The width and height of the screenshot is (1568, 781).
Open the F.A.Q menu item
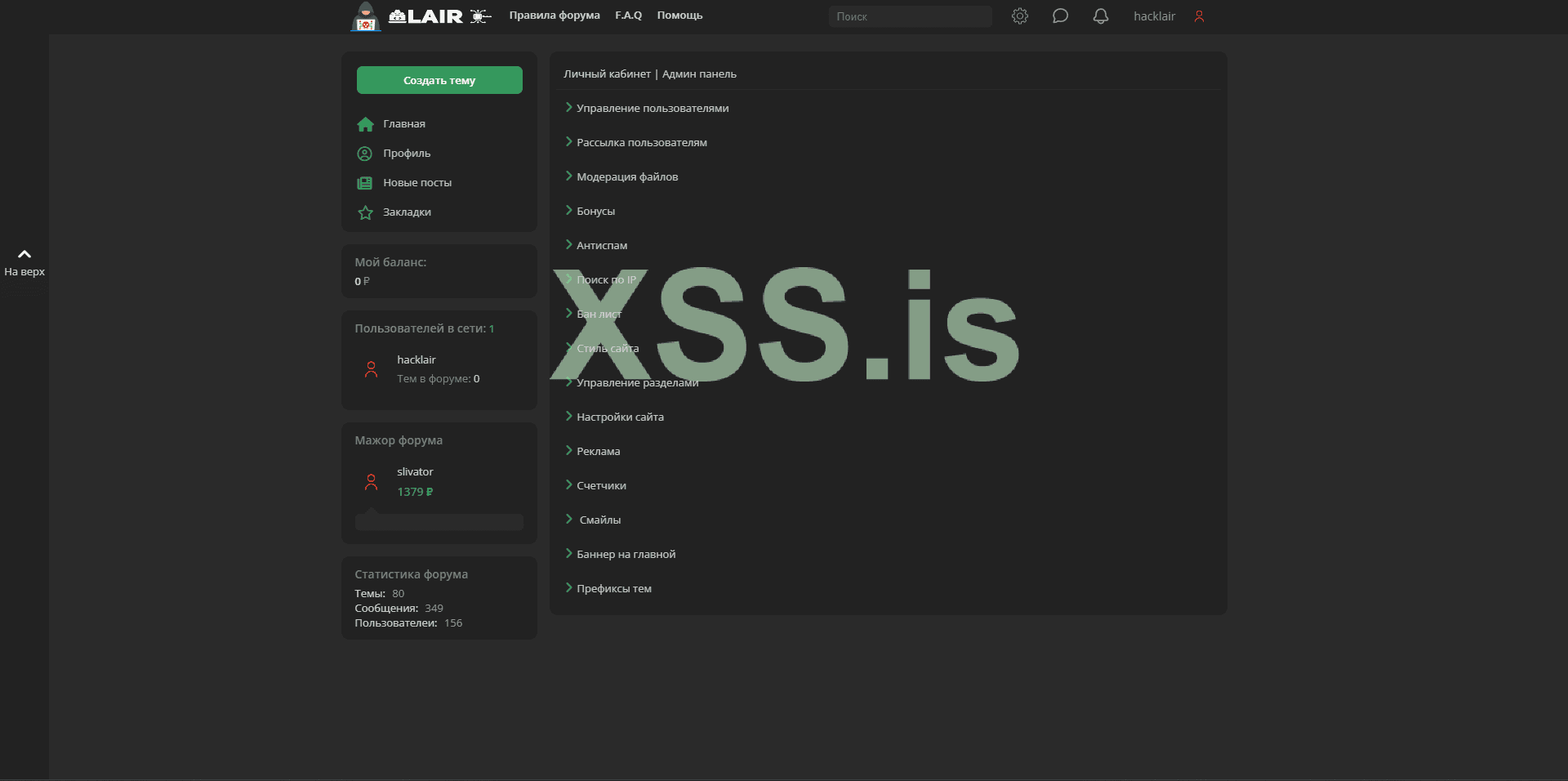(x=629, y=16)
